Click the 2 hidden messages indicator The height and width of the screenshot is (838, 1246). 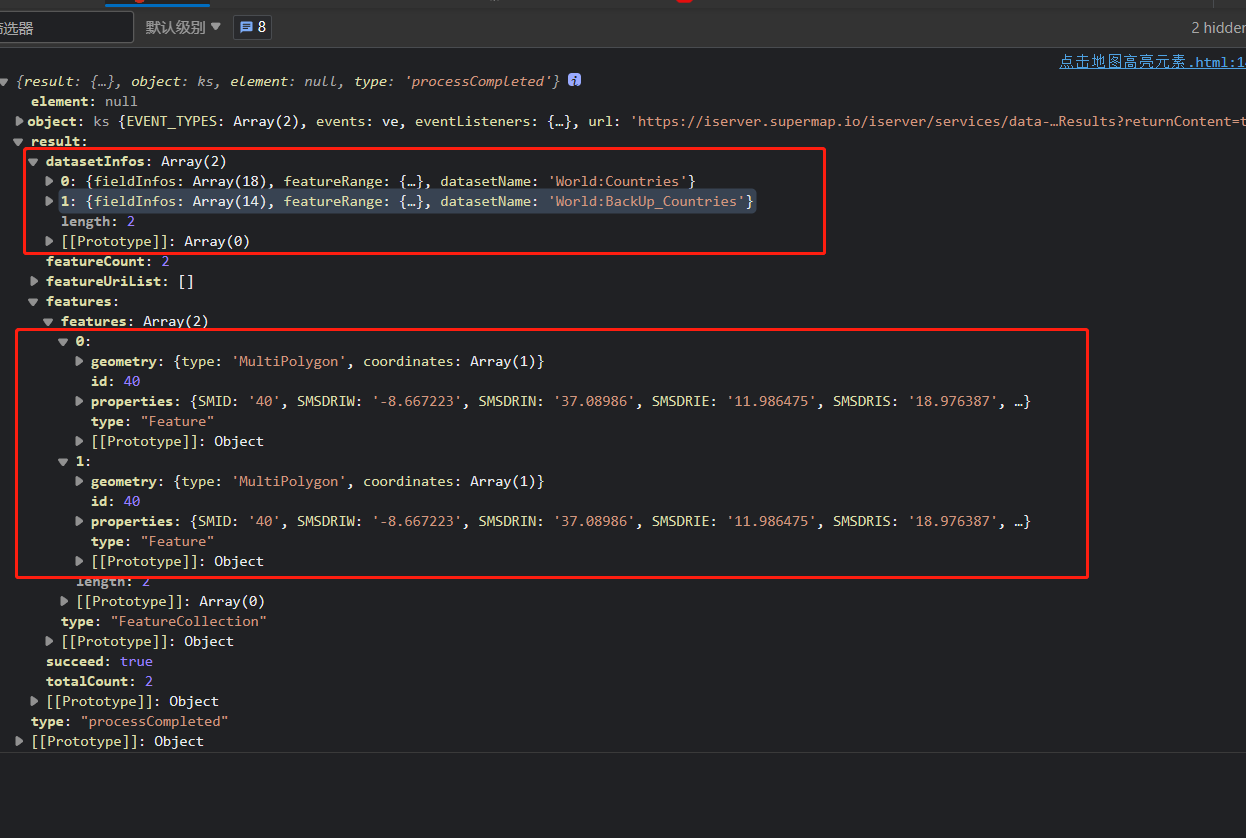coord(1216,28)
